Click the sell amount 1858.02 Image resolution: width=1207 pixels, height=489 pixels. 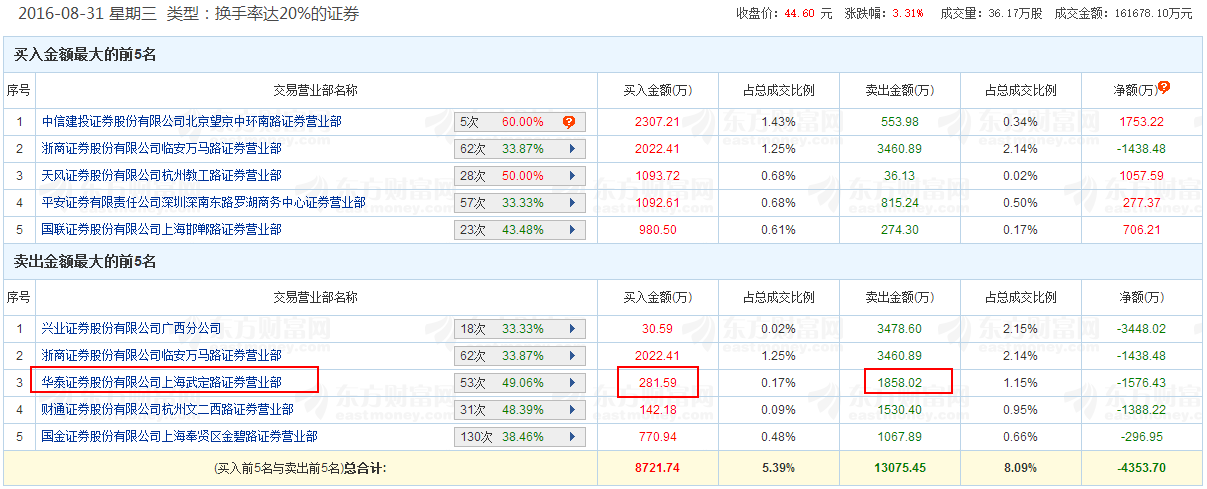tap(899, 382)
